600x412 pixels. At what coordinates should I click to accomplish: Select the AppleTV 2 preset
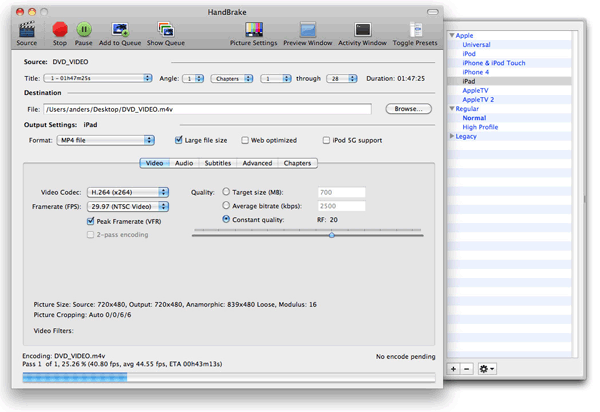[478, 99]
